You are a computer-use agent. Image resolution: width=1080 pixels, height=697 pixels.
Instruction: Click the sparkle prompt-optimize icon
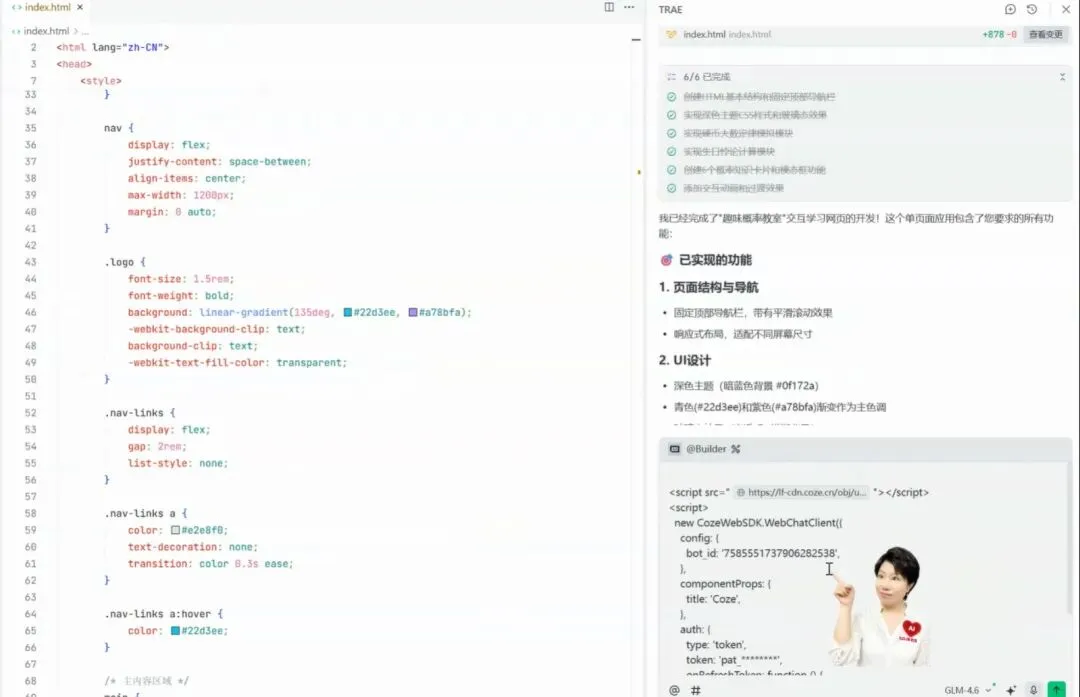(x=1010, y=690)
